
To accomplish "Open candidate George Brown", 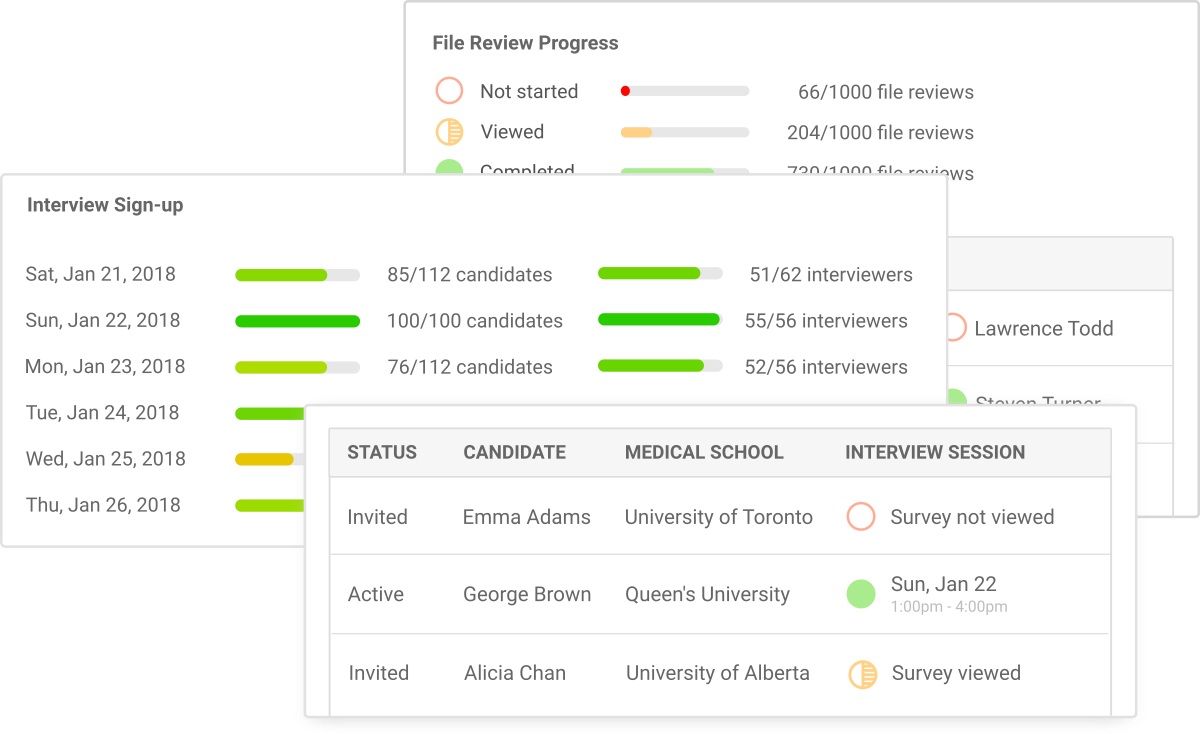I will [527, 594].
